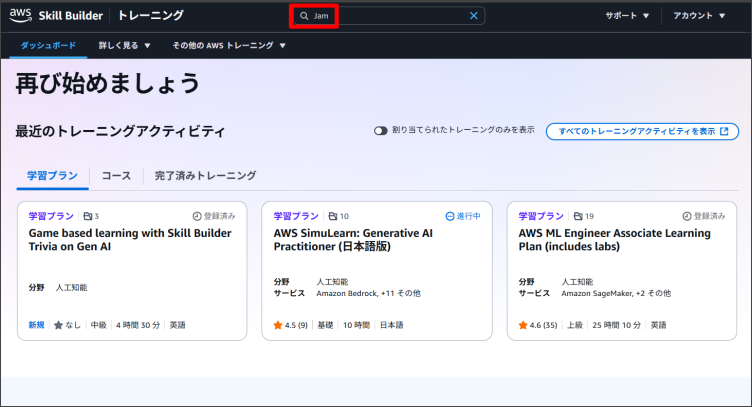Click the folder icon on Game based learning card
Viewport: 752px width, 407px height.
[88, 216]
